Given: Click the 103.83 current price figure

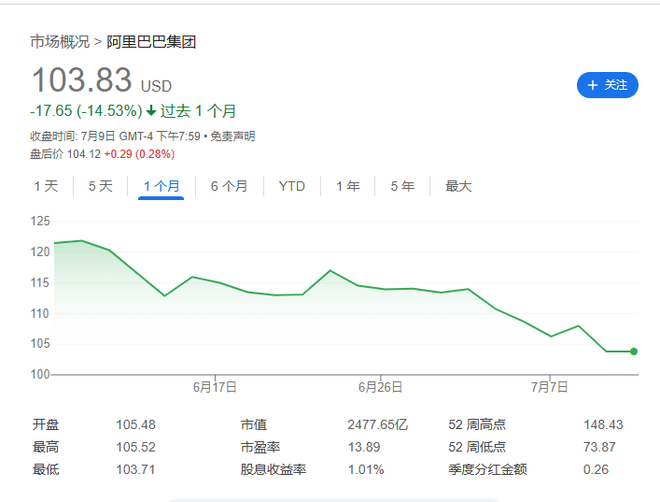Looking at the screenshot, I should [81, 82].
